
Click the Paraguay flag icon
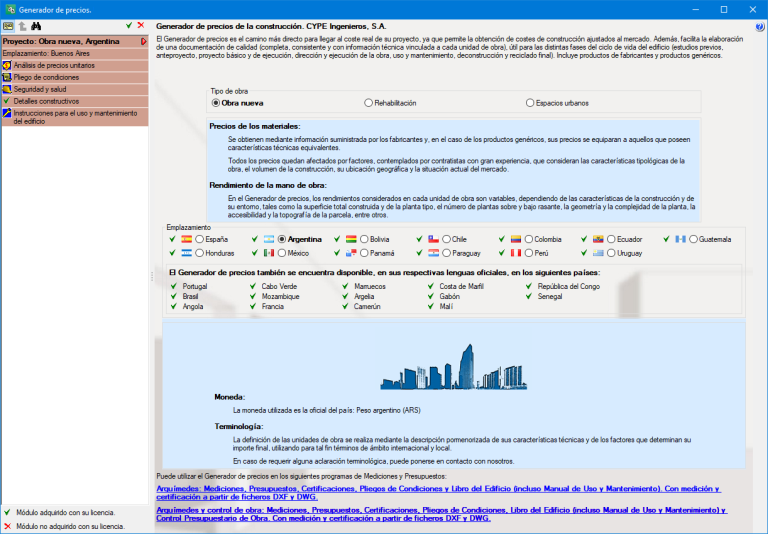point(433,253)
